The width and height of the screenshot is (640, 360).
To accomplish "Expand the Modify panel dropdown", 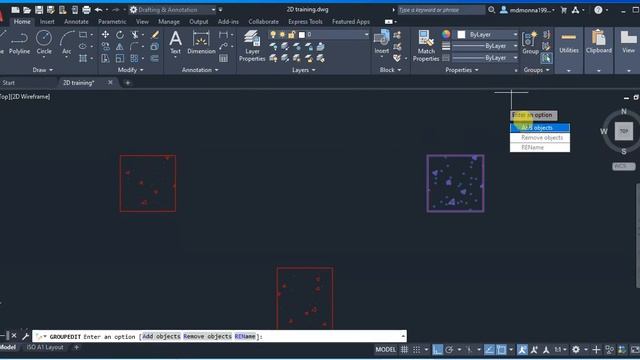I will 130,70.
